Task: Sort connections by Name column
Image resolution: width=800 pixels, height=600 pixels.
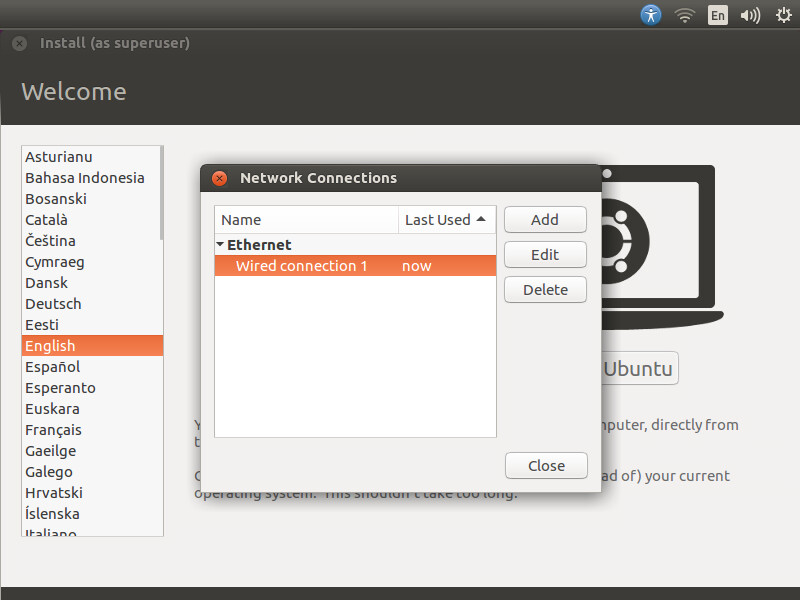Action: pos(306,220)
